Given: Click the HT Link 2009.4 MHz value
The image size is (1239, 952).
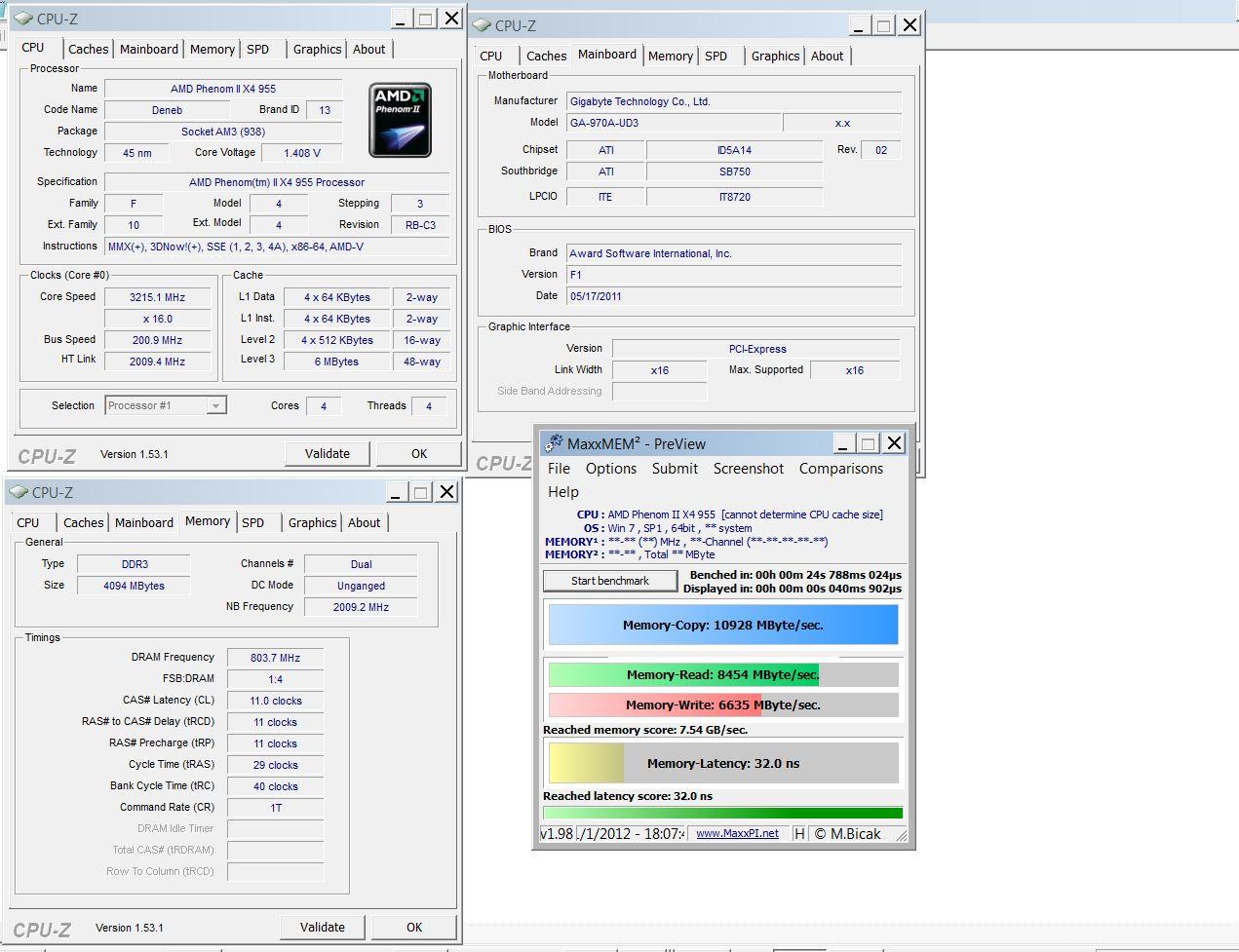Looking at the screenshot, I should pos(158,362).
